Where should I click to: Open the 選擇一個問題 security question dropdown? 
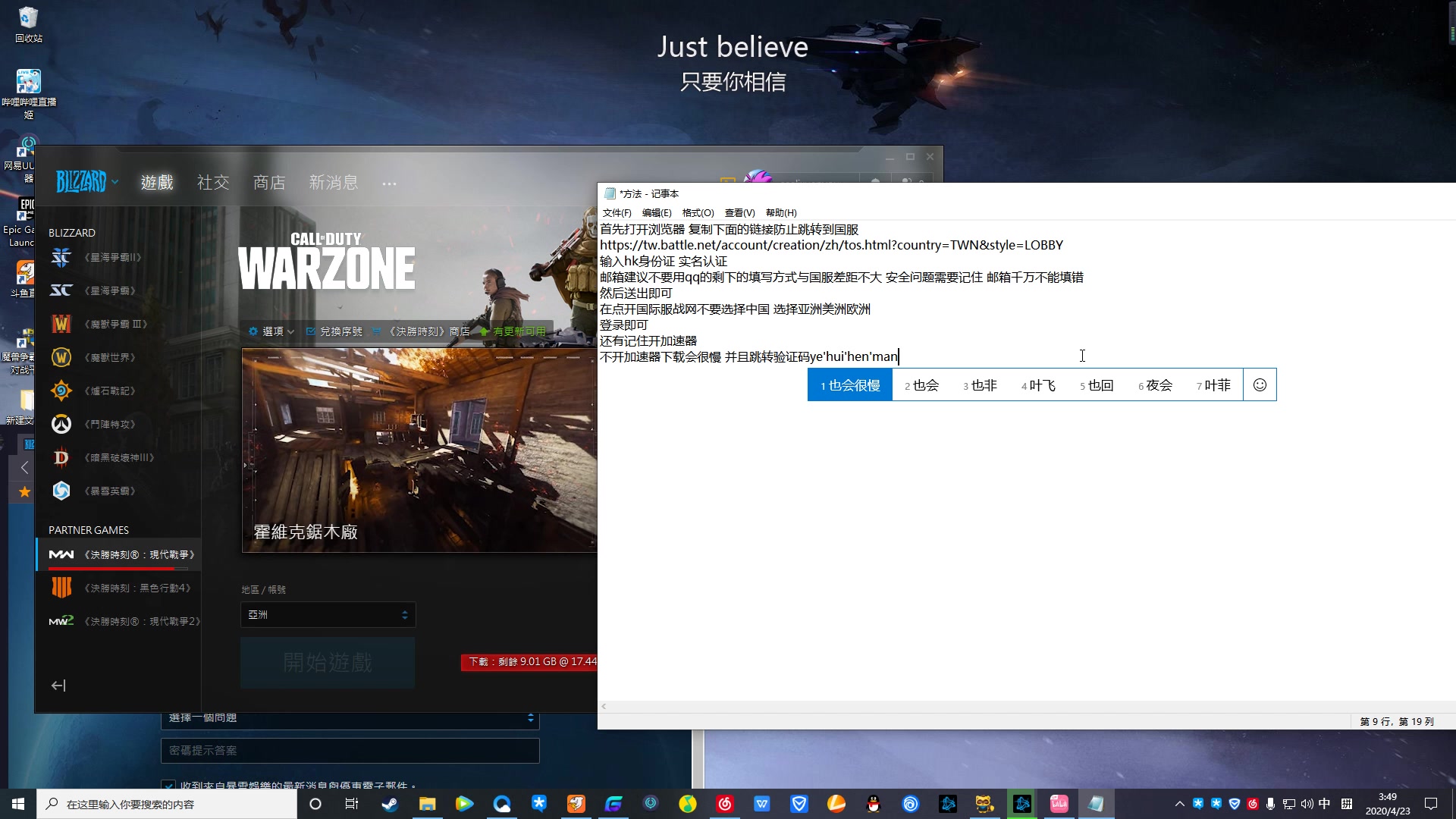[350, 718]
